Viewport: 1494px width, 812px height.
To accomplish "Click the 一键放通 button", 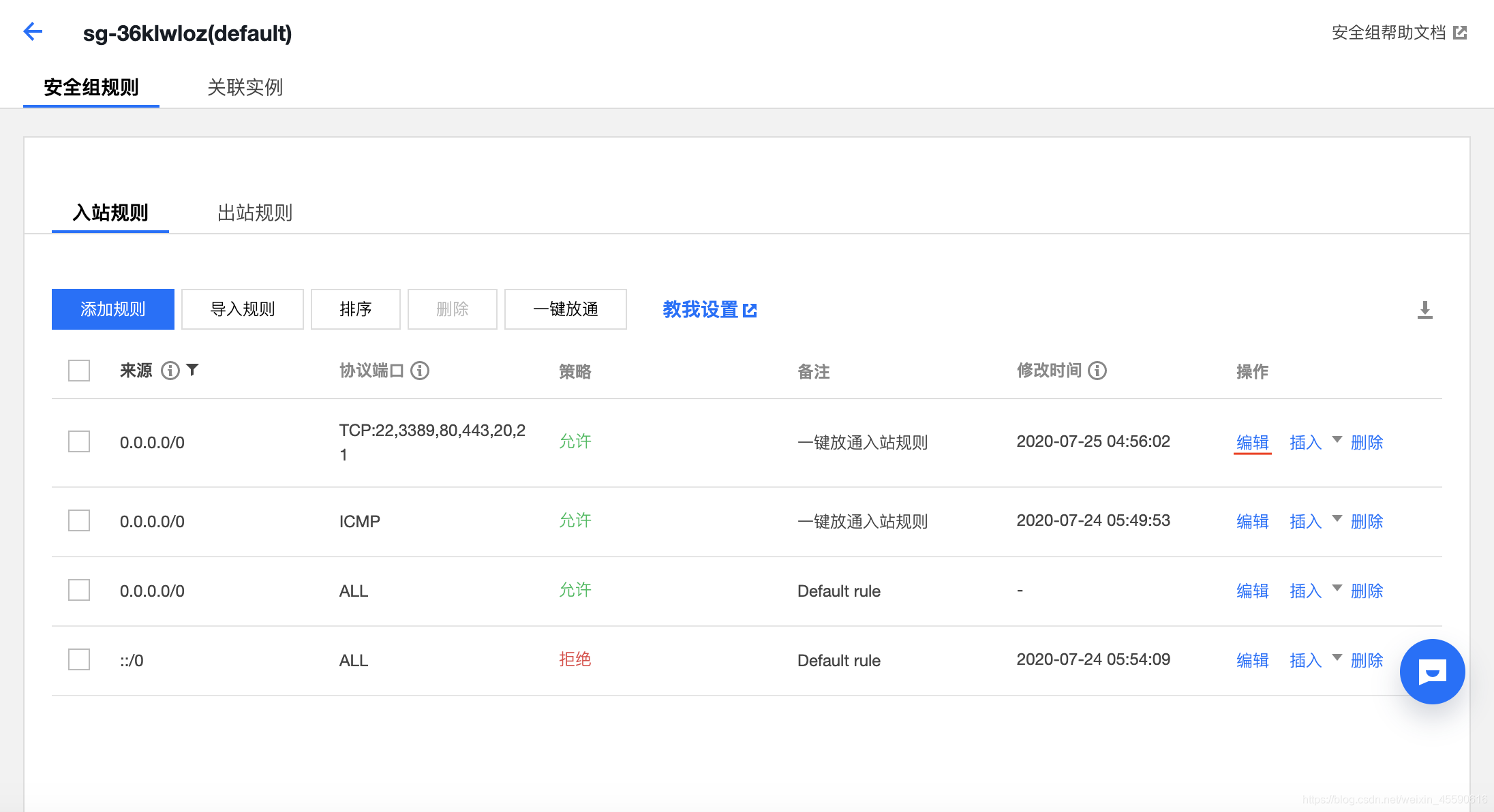I will (x=566, y=309).
